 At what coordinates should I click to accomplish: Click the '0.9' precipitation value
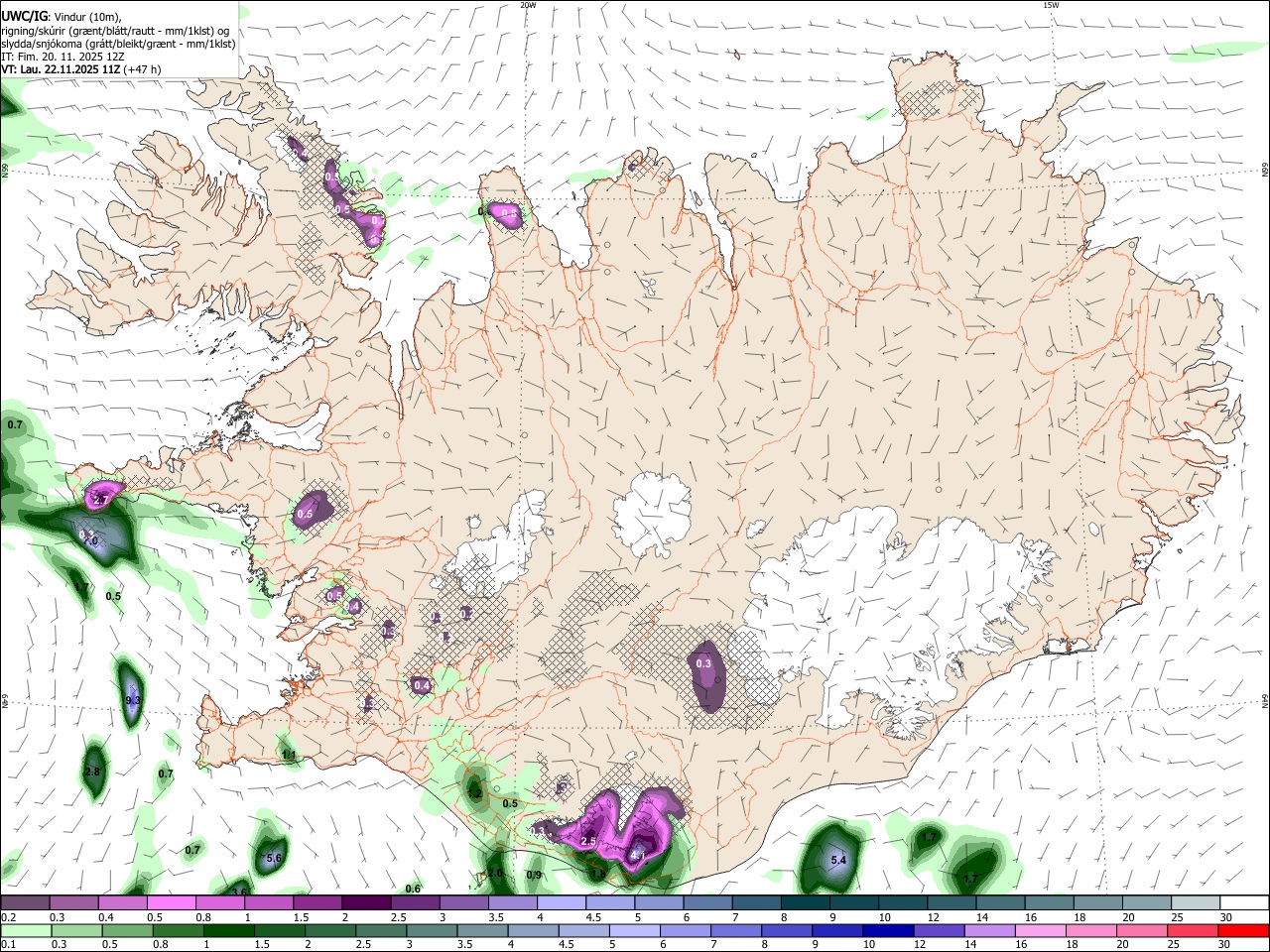point(534,875)
